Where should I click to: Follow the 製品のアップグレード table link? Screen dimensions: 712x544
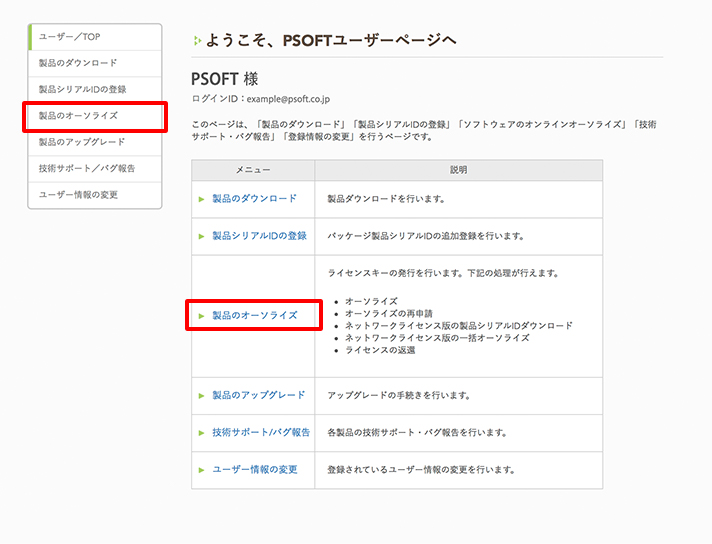pyautogui.click(x=259, y=395)
